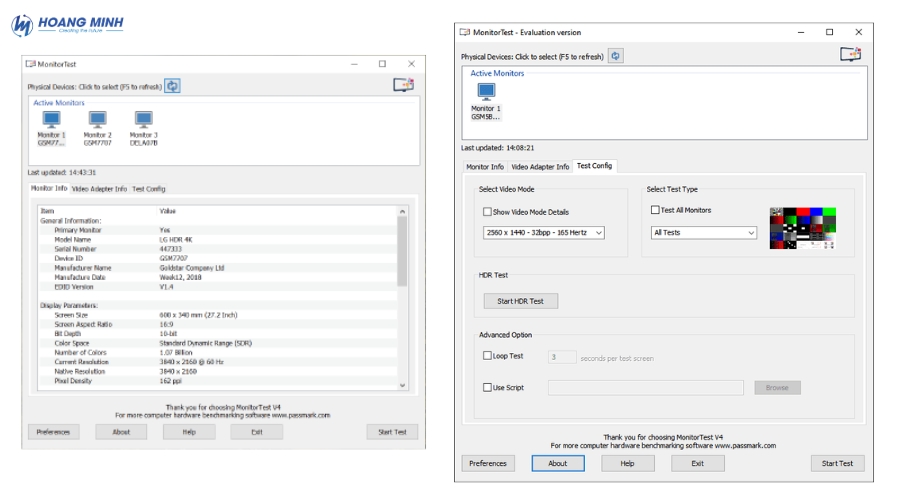Click the test pattern preview thumbnail

pyautogui.click(x=802, y=228)
